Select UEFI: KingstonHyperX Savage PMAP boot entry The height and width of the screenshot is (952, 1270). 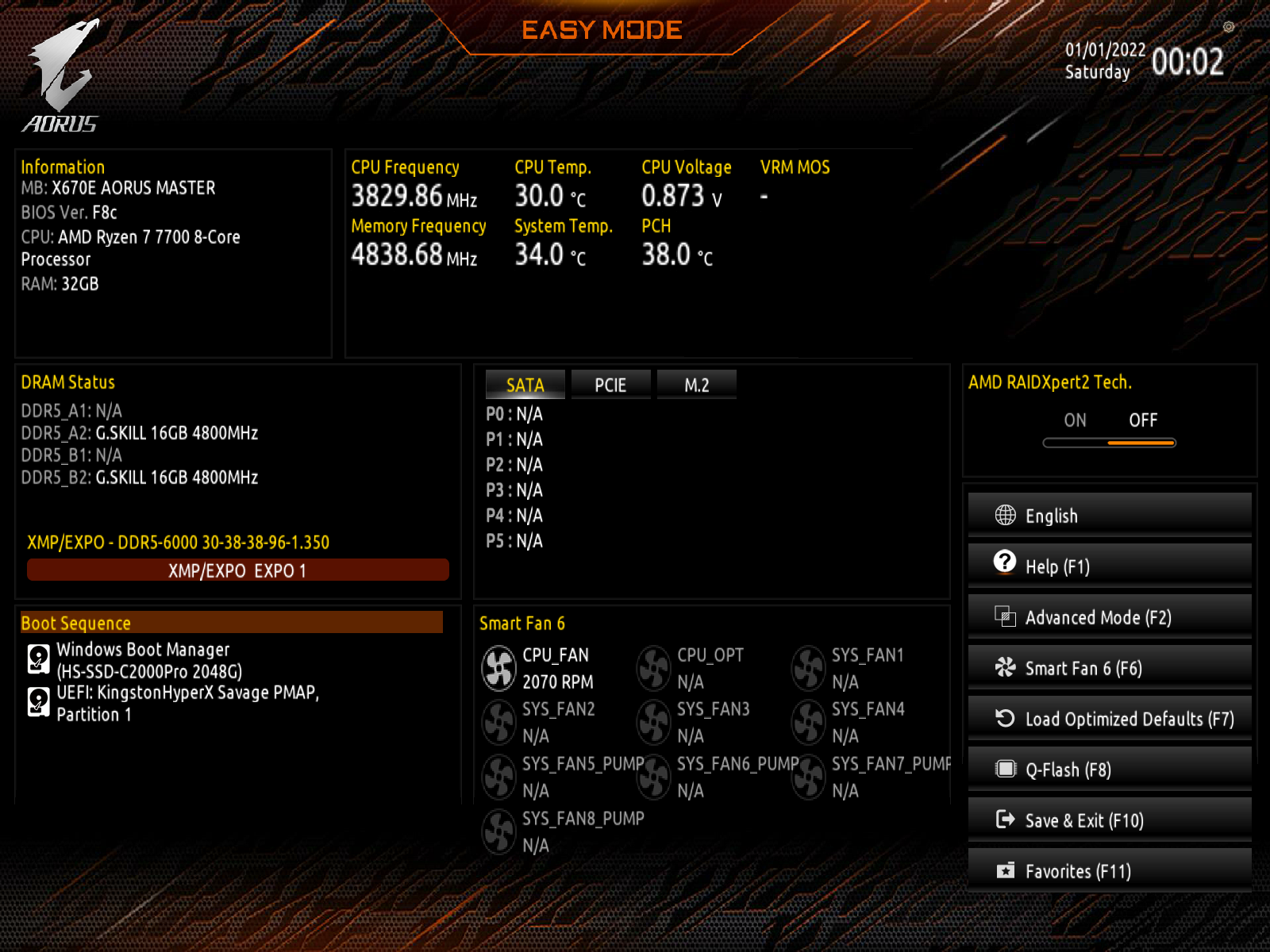[x=187, y=703]
